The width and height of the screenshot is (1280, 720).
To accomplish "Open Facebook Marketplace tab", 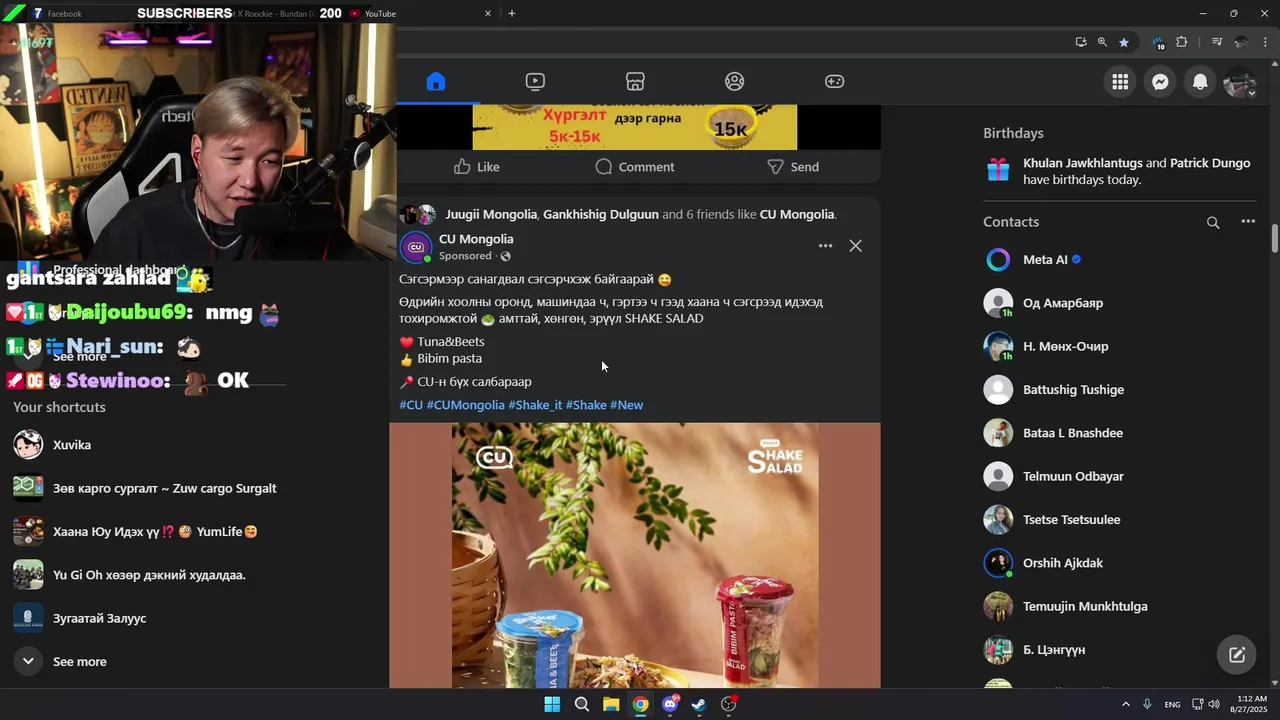I will point(635,82).
